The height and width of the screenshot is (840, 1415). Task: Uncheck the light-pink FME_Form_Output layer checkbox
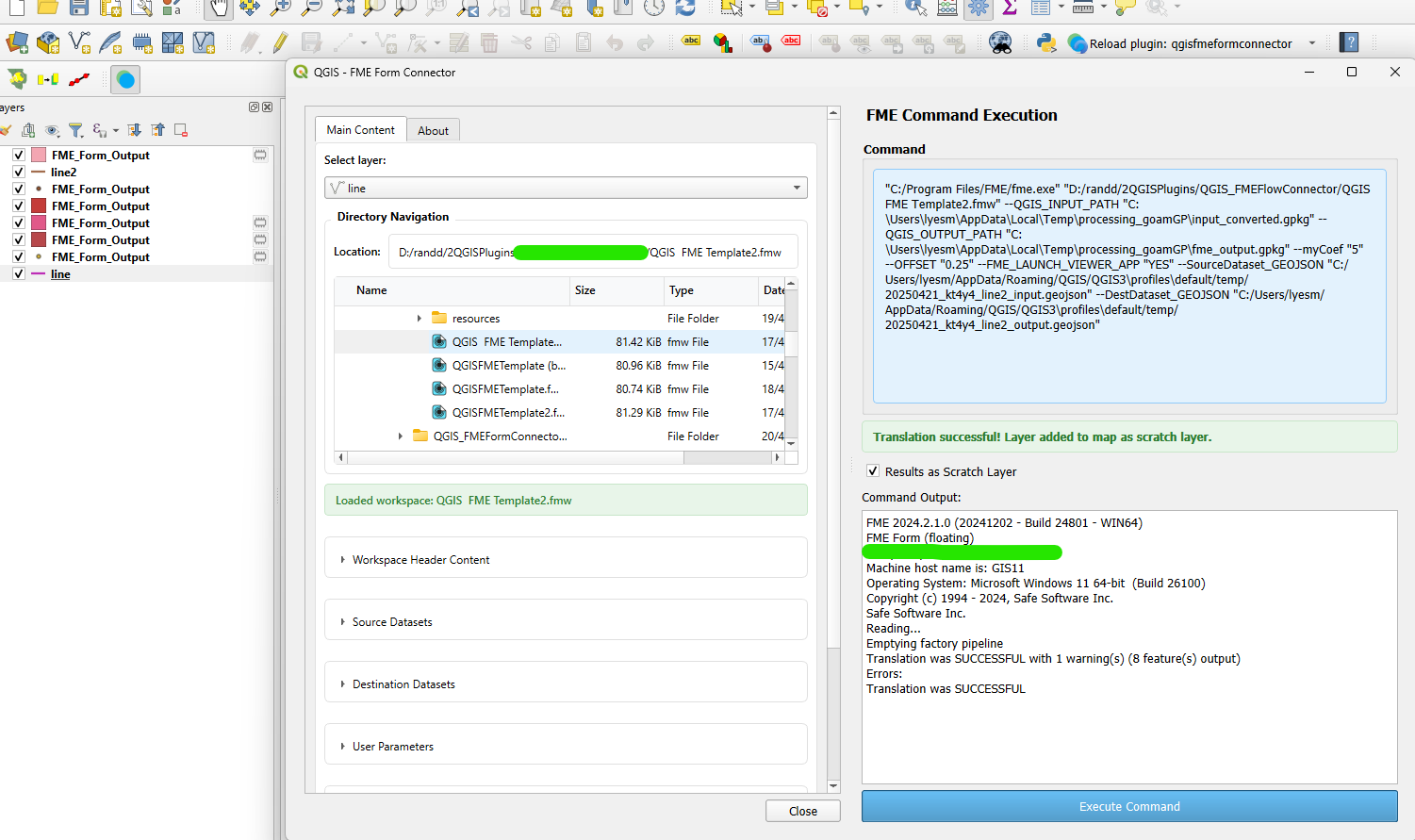[x=19, y=155]
